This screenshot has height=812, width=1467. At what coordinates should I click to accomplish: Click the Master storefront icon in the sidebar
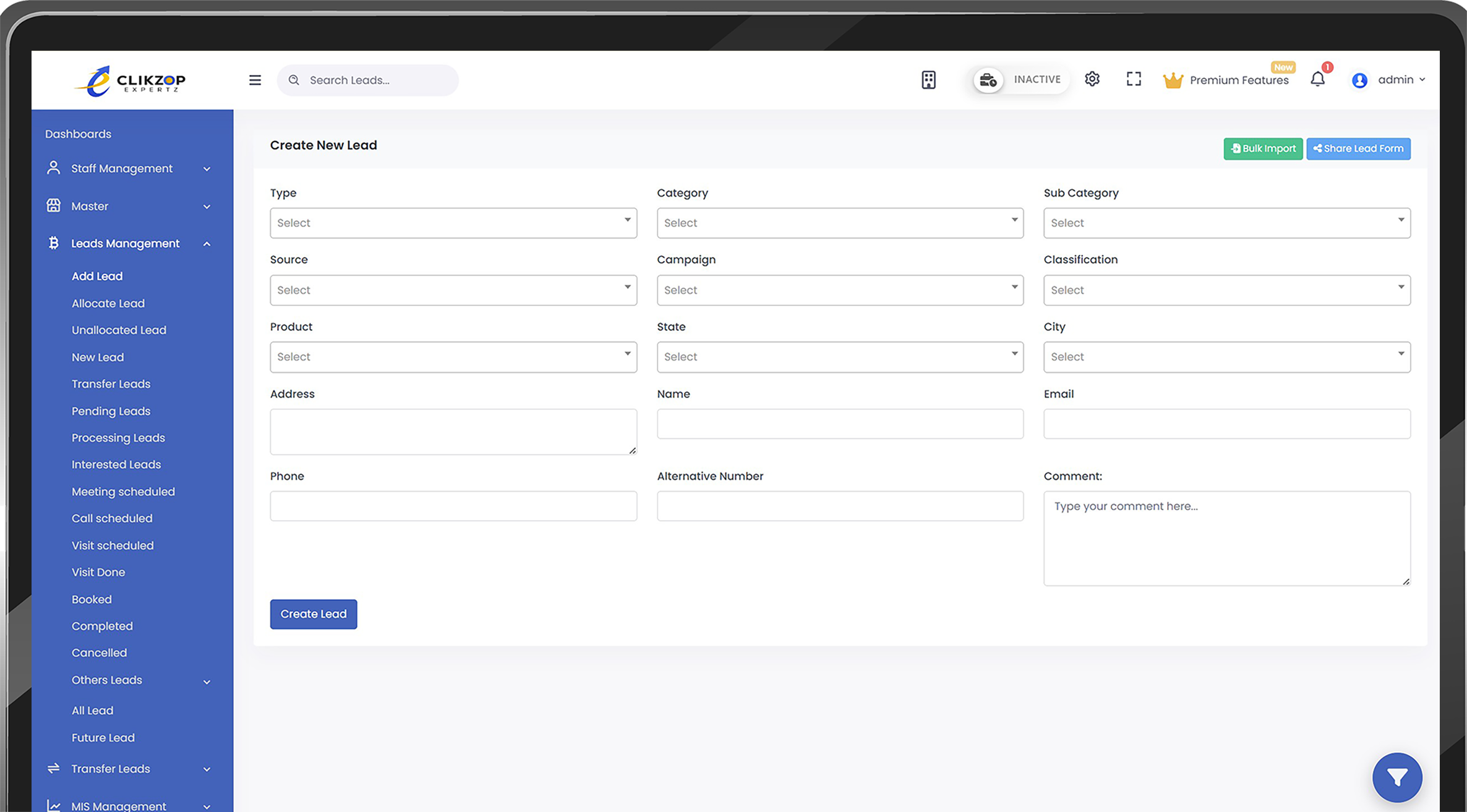tap(53, 205)
